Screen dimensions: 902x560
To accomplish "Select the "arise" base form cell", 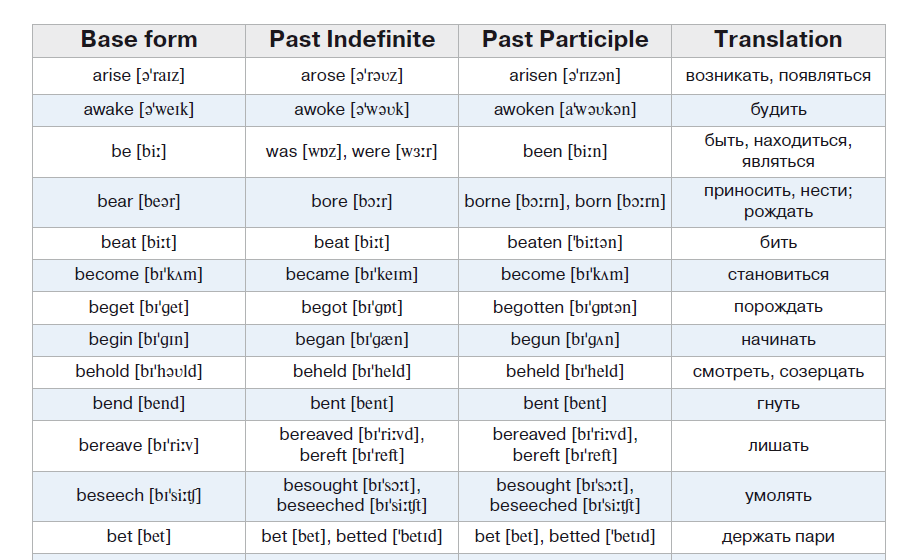I will pos(139,76).
